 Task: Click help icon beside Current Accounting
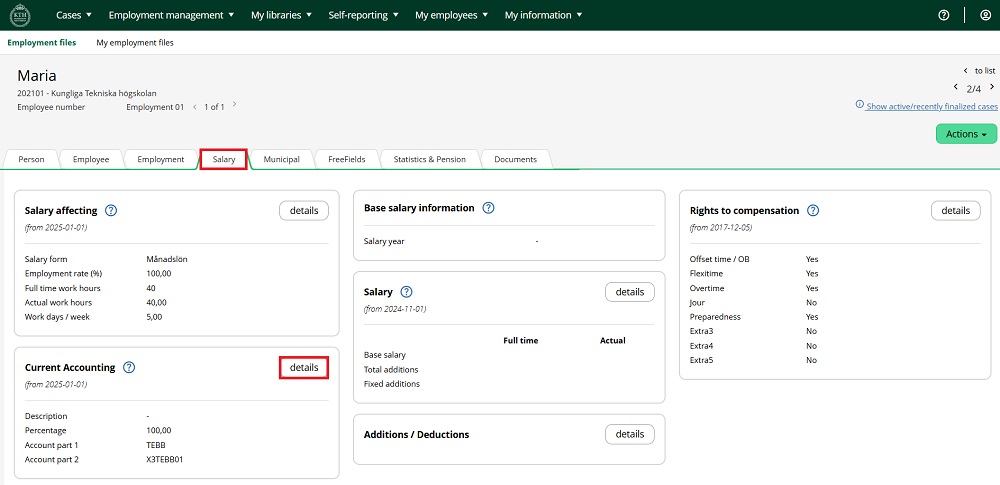[x=129, y=367]
